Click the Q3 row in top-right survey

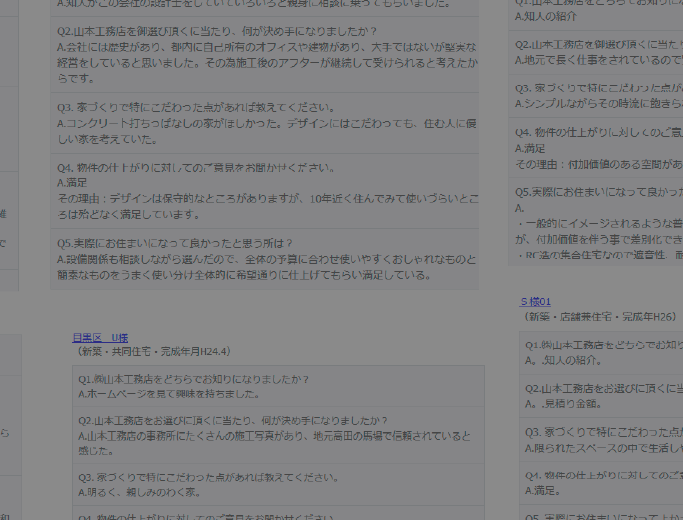pos(597,95)
